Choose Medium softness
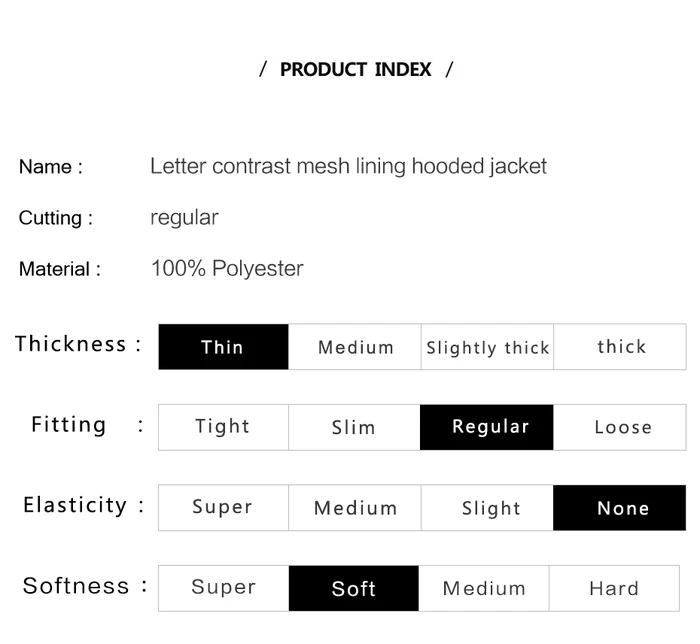 (x=484, y=588)
